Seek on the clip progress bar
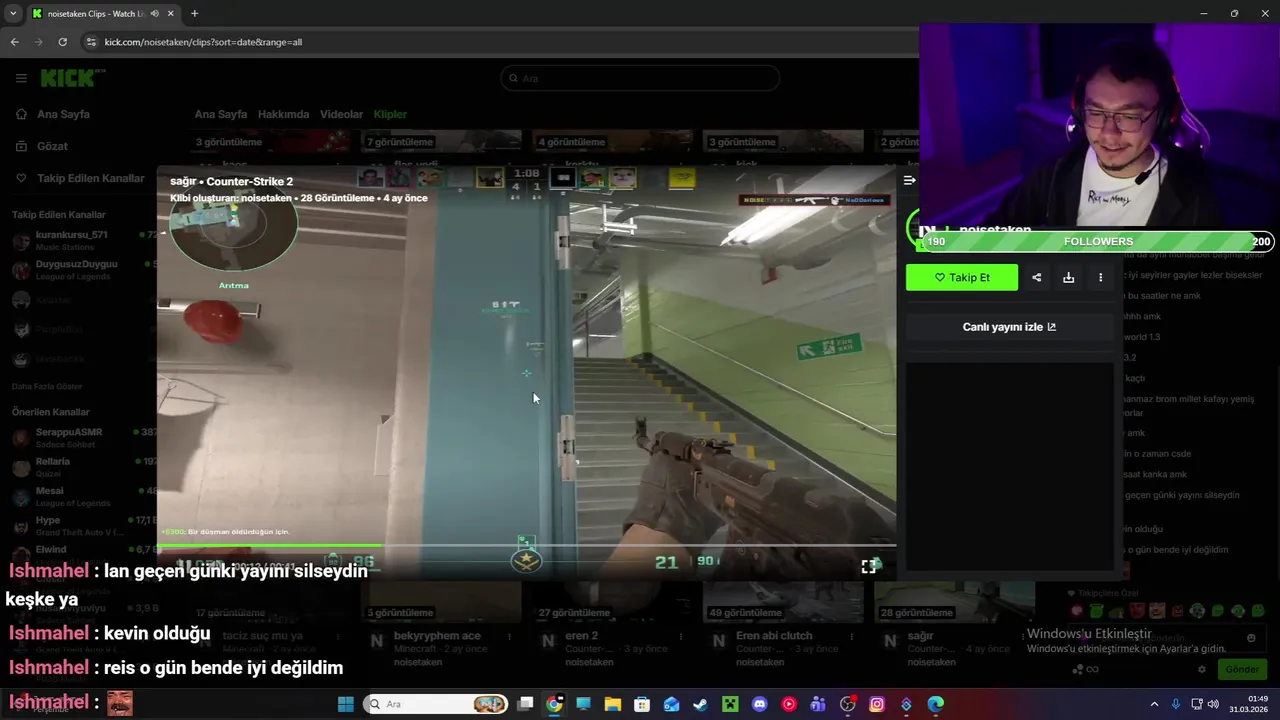The width and height of the screenshot is (1280, 720). (x=526, y=546)
